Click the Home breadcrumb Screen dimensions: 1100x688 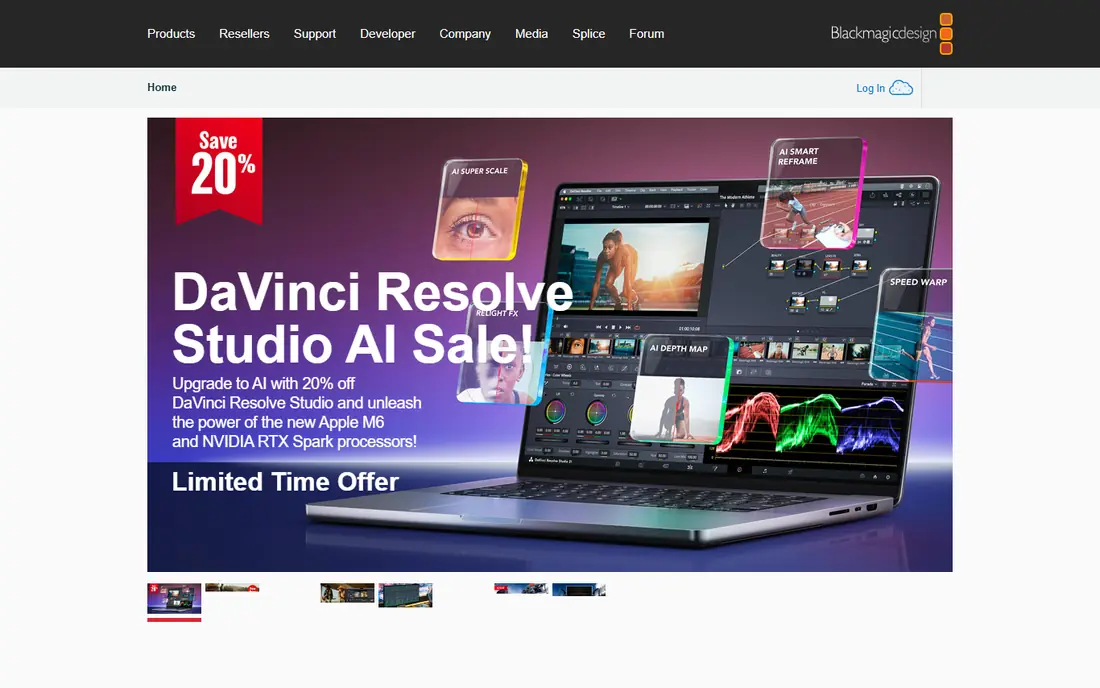click(x=161, y=87)
